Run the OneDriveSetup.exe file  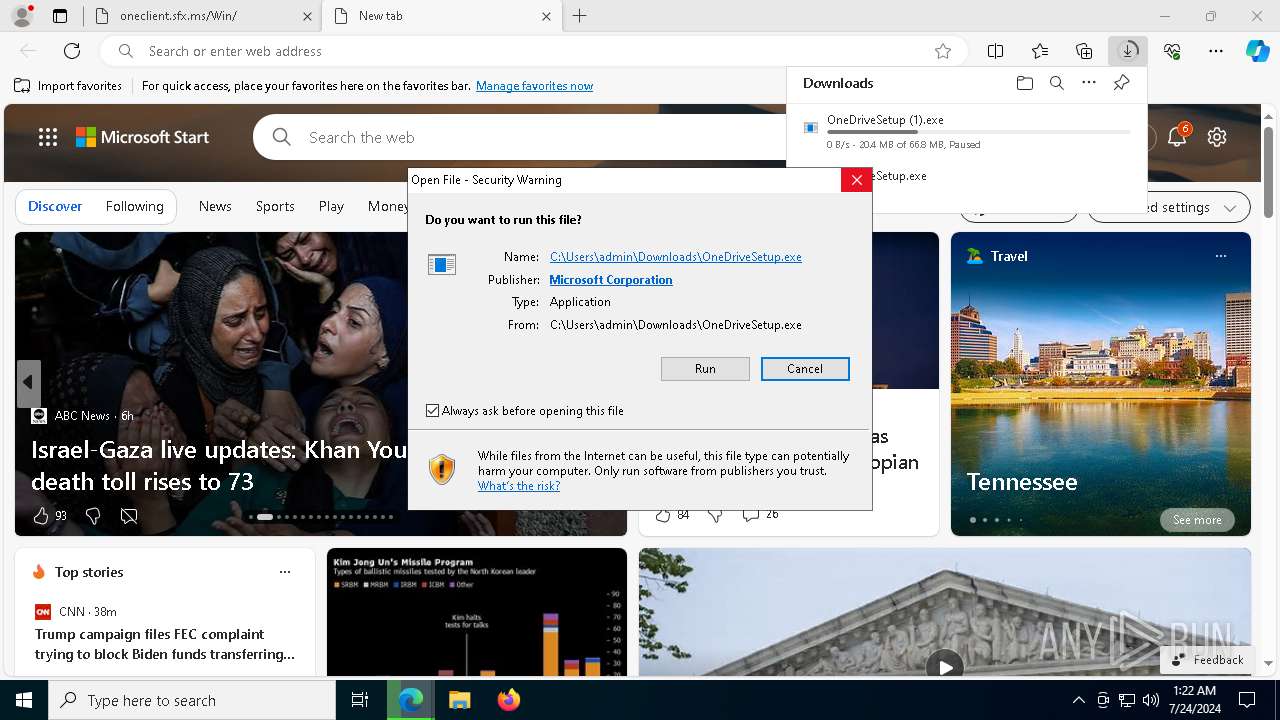pos(705,369)
